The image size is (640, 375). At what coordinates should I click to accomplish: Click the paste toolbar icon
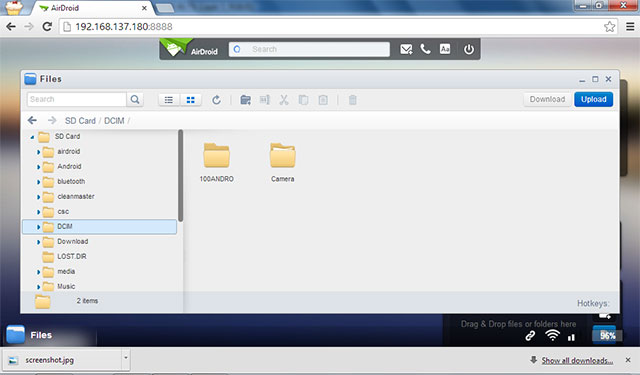click(323, 100)
